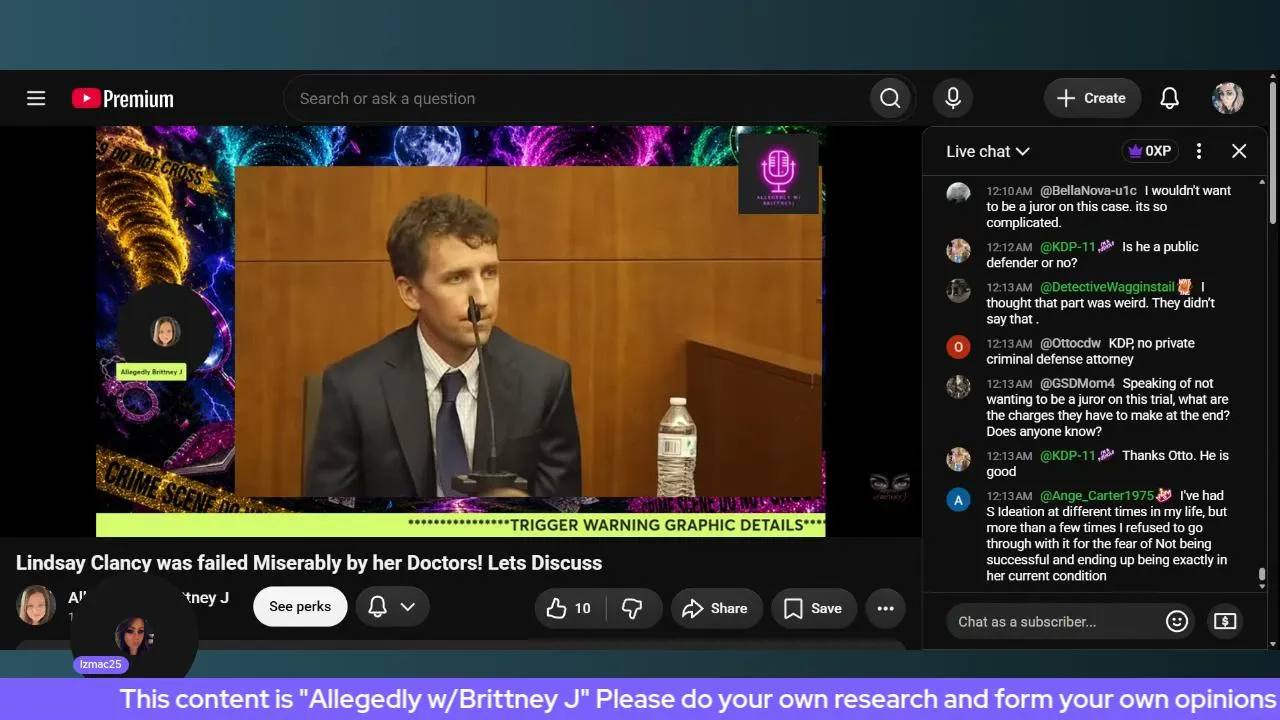Image resolution: width=1280 pixels, height=720 pixels.
Task: Expand the Live chat mode dropdown
Action: tap(988, 151)
